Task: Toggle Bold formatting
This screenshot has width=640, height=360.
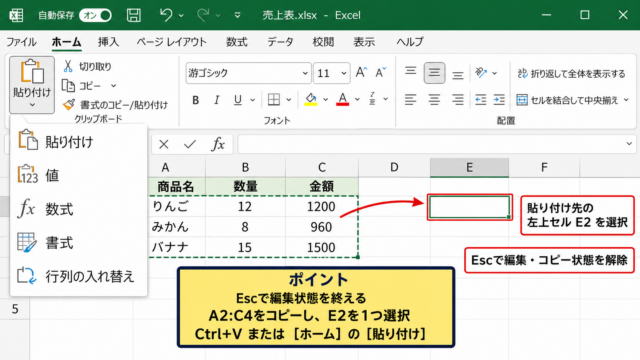Action: pyautogui.click(x=196, y=100)
